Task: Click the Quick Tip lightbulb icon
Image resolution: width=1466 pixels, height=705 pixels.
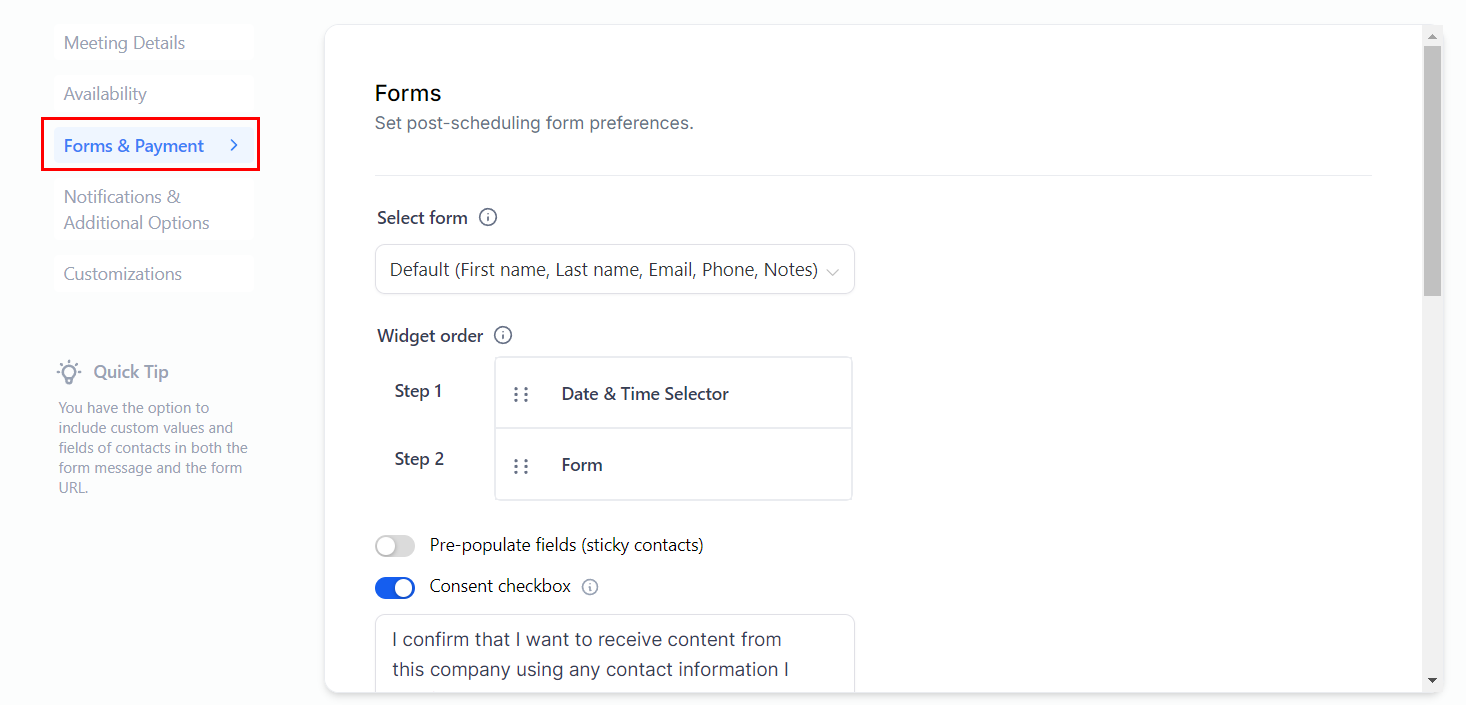Action: pyautogui.click(x=69, y=372)
